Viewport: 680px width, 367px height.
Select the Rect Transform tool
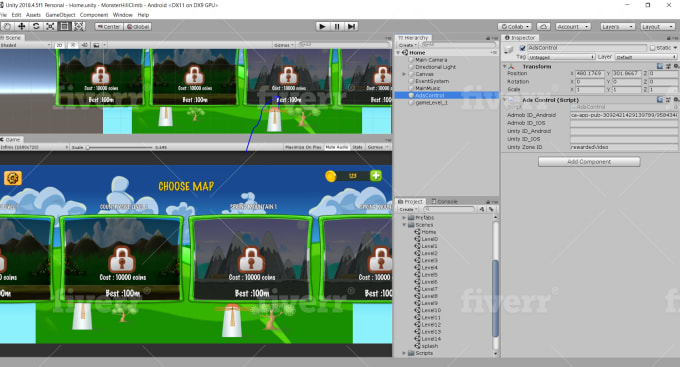coord(65,26)
